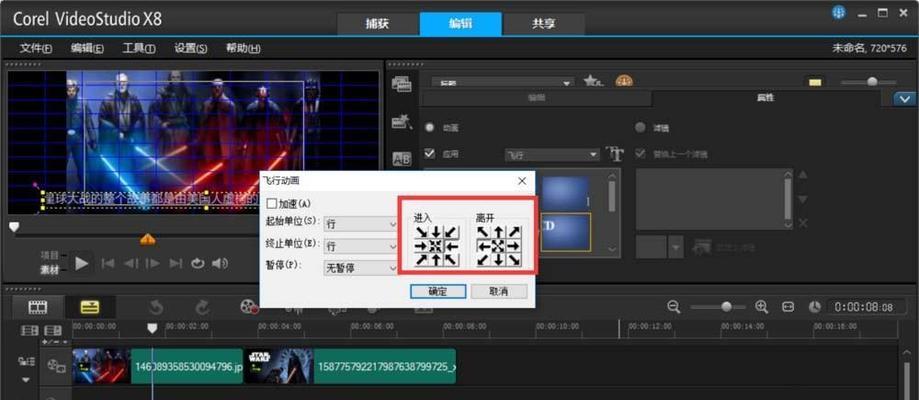Image resolution: width=919 pixels, height=400 pixels.
Task: Collapse the options panel blue chevron
Action: 904,99
